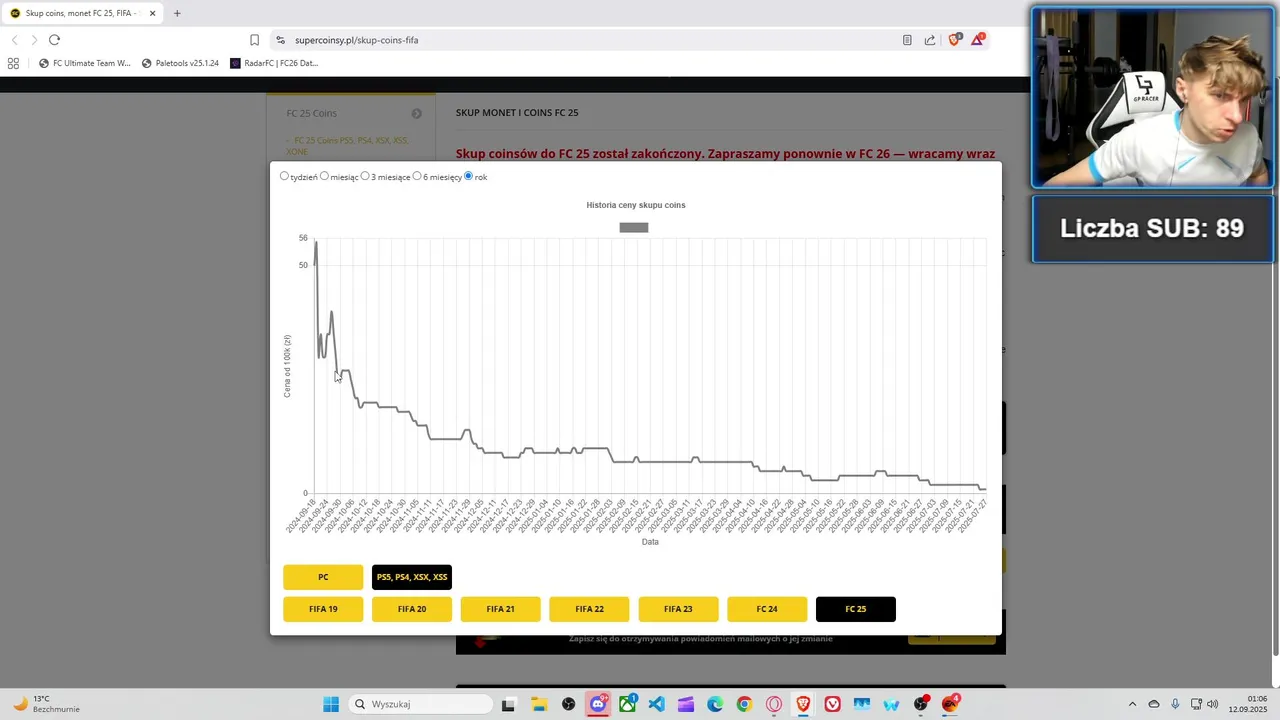Open Opera GX from the taskbar

click(774, 704)
